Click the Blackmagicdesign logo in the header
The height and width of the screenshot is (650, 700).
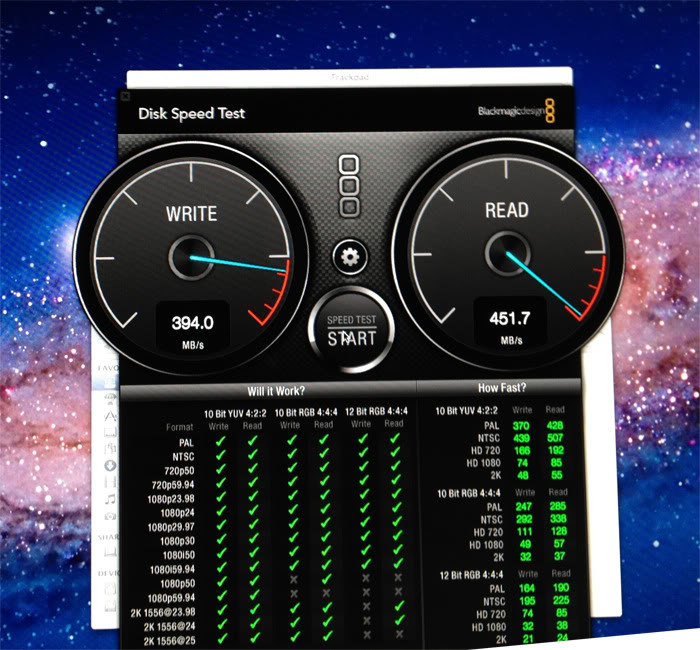517,110
